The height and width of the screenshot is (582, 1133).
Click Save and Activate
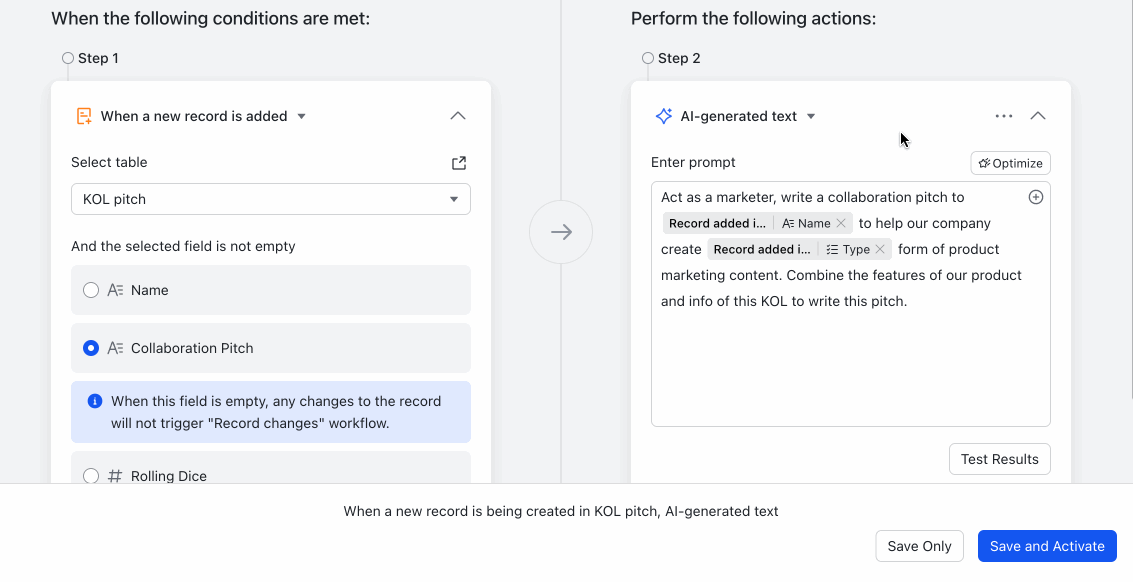[1047, 546]
